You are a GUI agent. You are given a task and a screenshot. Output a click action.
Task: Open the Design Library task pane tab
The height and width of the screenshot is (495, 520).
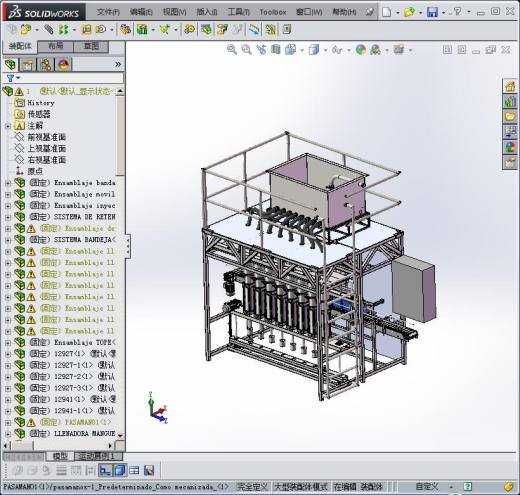pos(510,101)
